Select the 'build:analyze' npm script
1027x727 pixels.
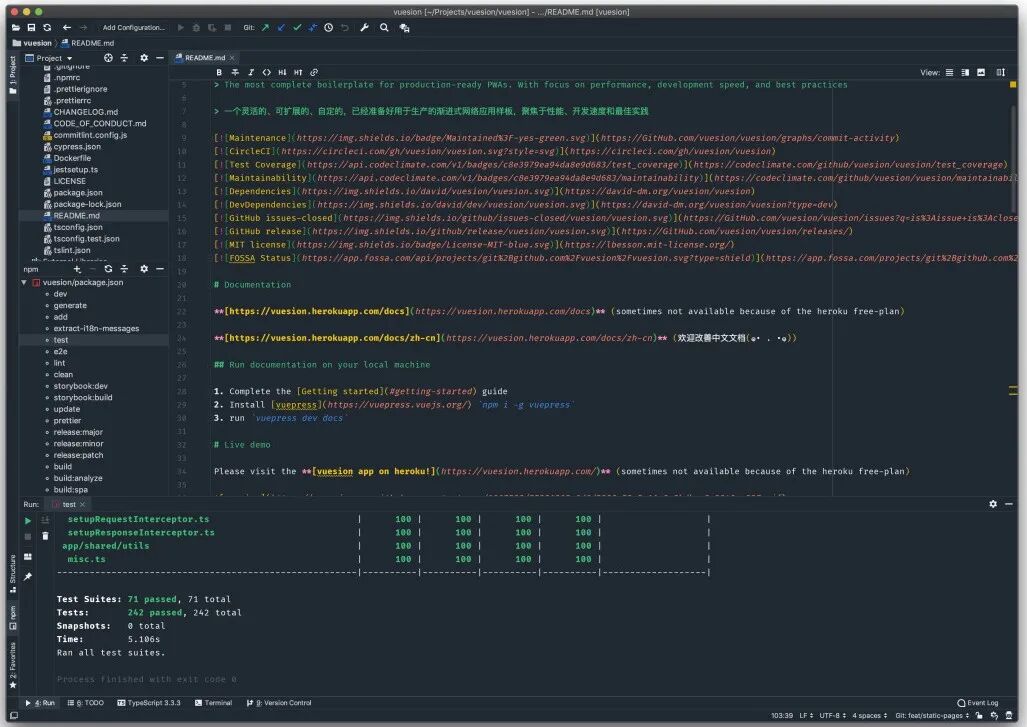78,478
